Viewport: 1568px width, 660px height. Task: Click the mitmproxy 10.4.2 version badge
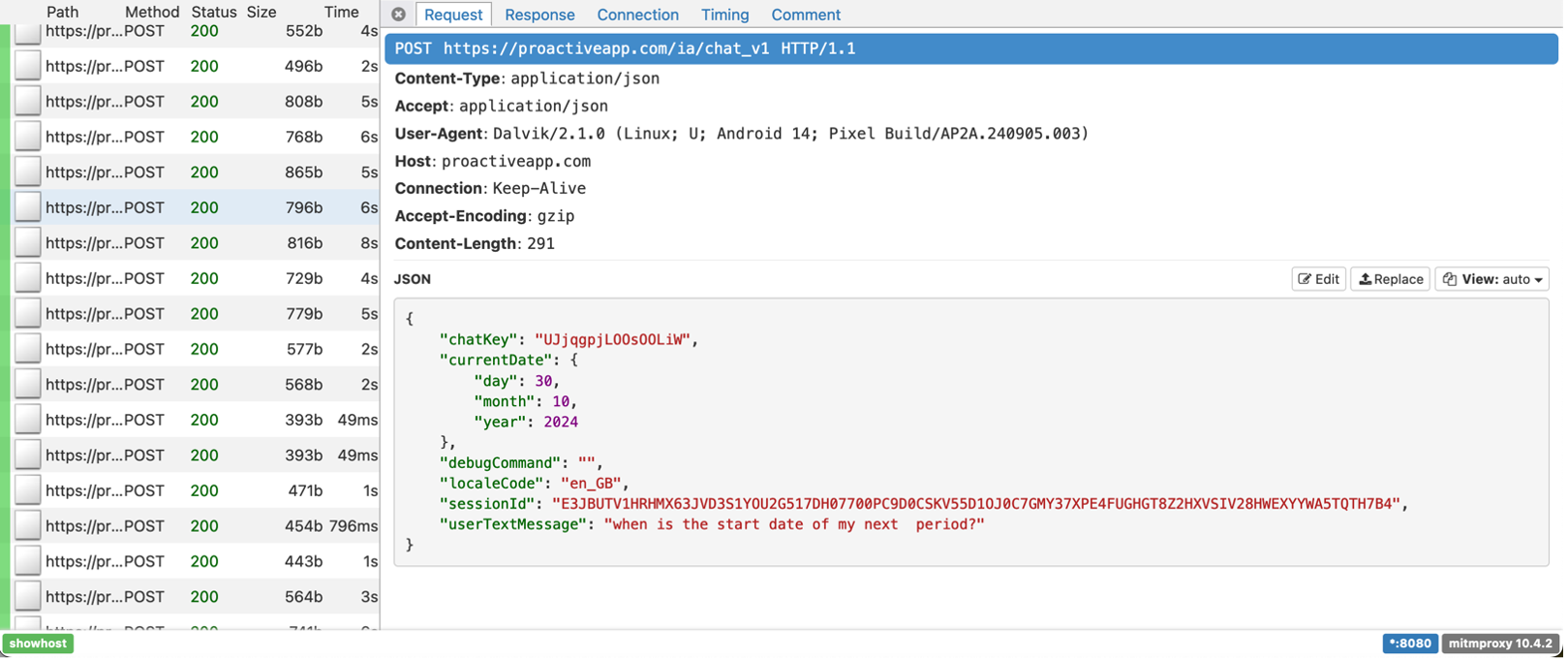[1500, 644]
